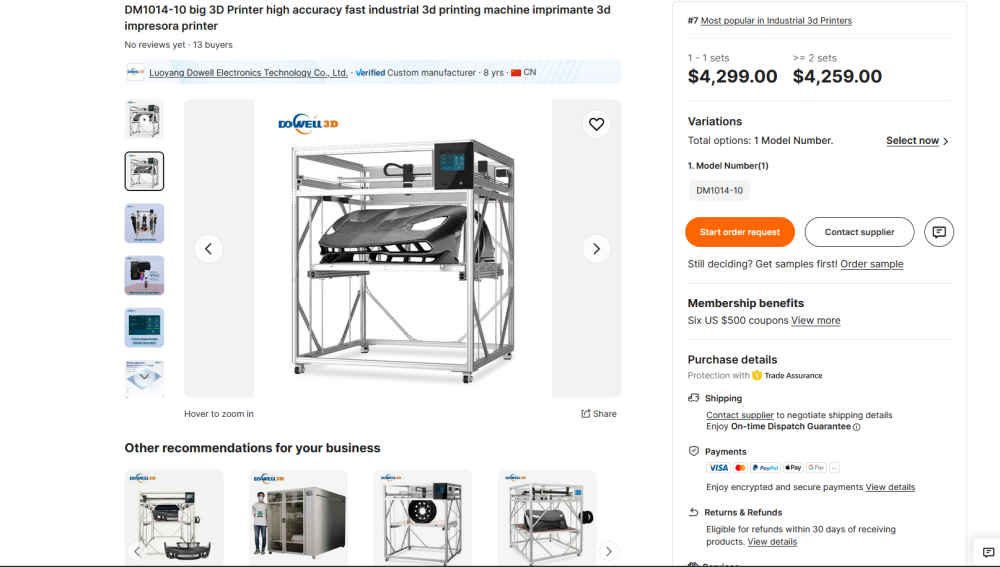Click the heart favorite icon on image

596,124
